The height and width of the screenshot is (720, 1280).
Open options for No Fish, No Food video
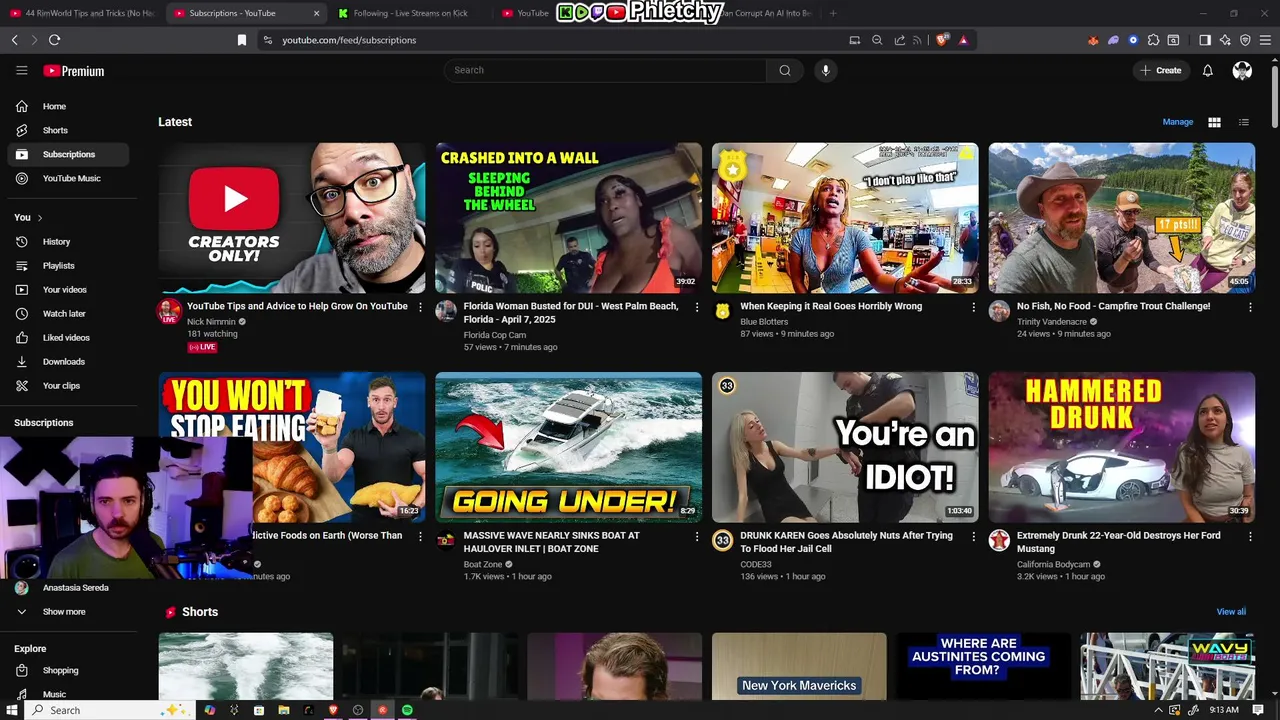click(1250, 307)
